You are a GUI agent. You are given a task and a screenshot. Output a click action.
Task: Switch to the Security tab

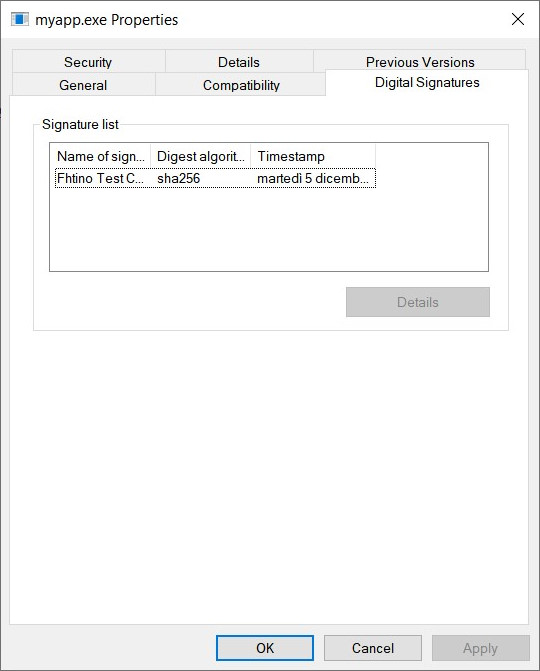pyautogui.click(x=88, y=62)
